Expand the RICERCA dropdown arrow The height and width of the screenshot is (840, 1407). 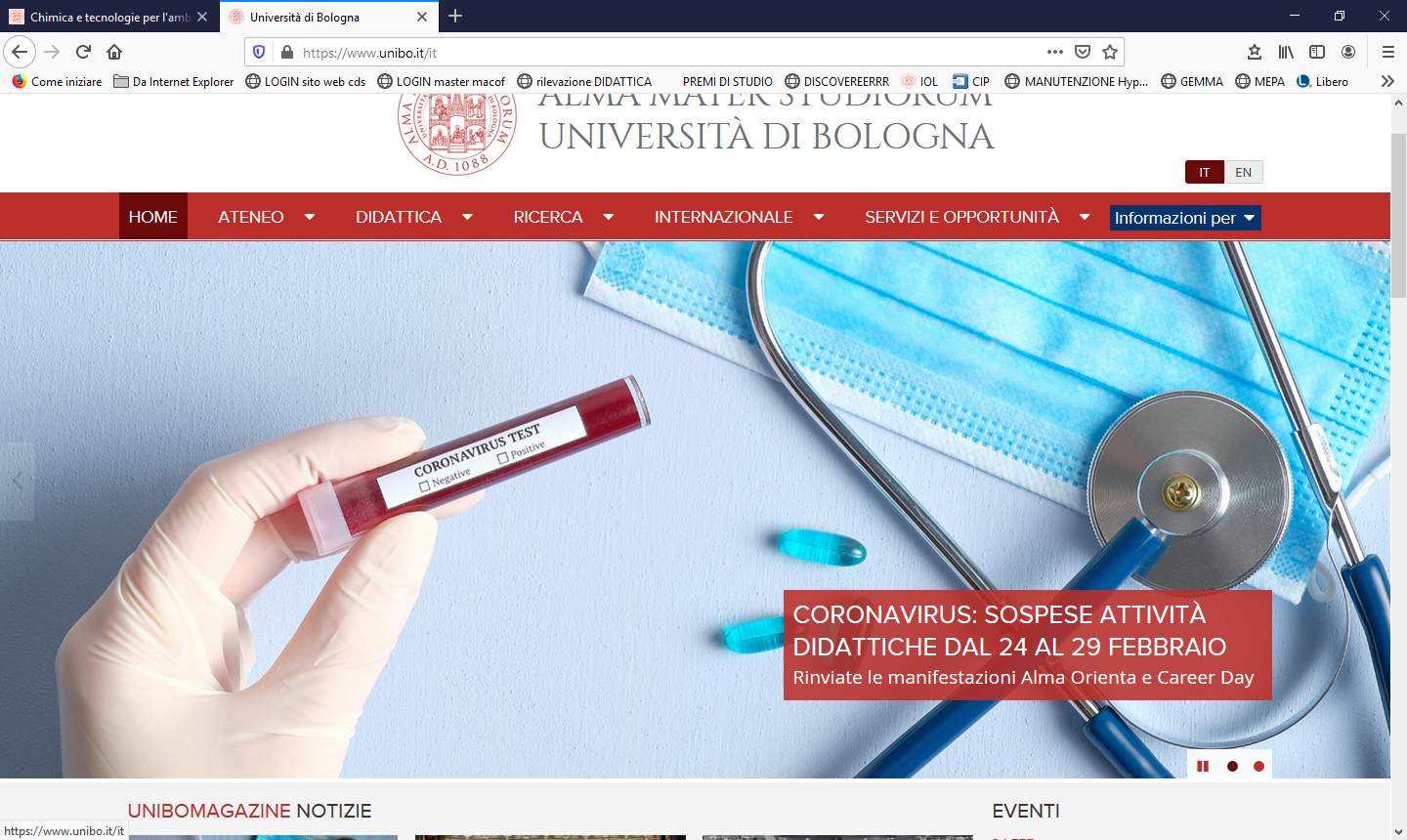point(608,217)
